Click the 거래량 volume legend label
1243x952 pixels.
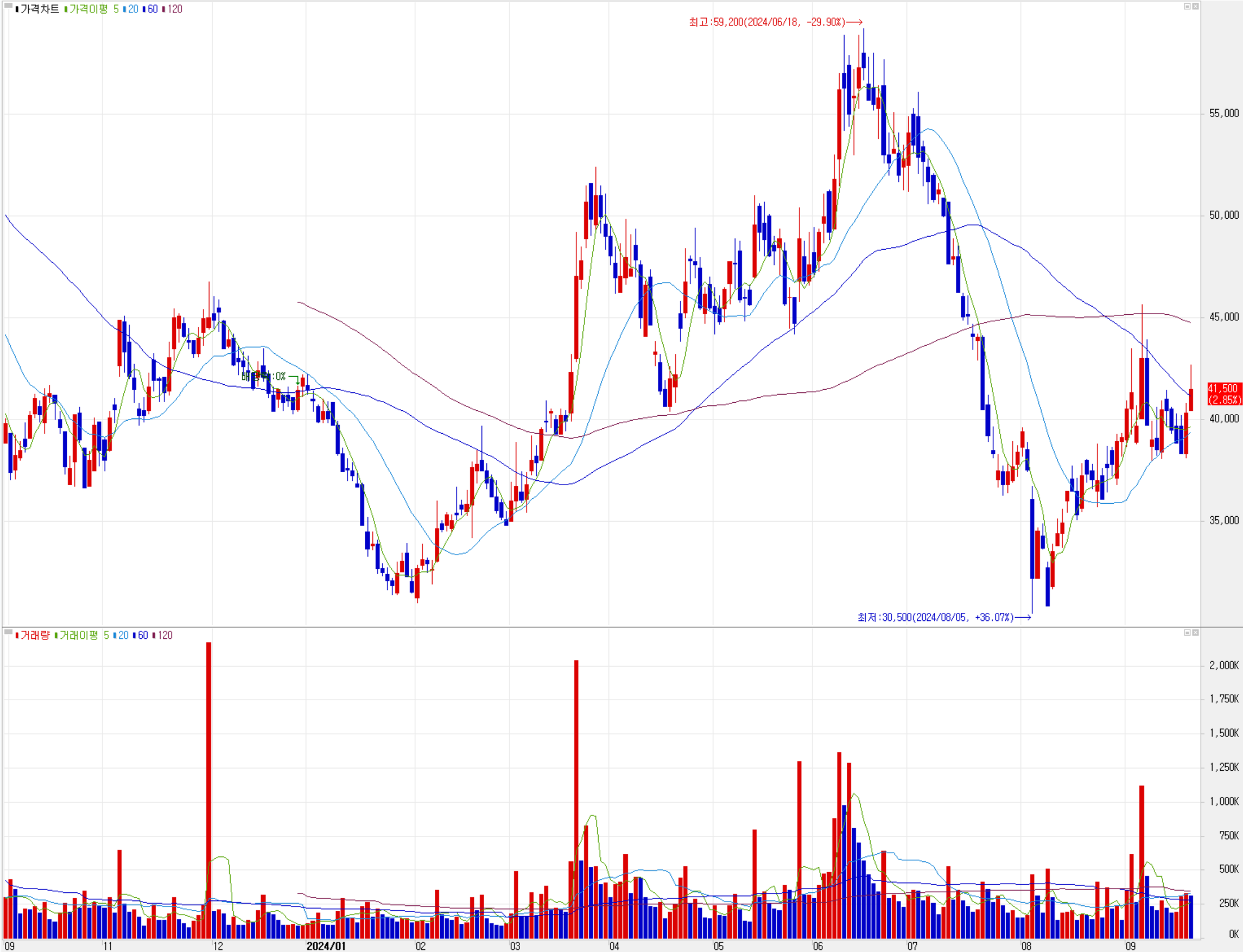35,635
